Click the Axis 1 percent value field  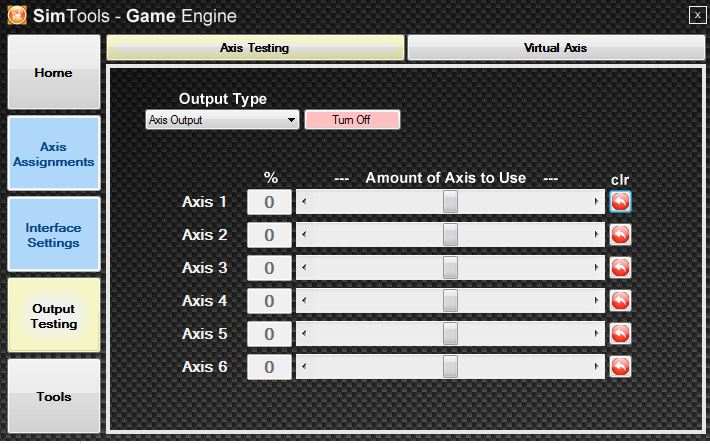coord(269,202)
